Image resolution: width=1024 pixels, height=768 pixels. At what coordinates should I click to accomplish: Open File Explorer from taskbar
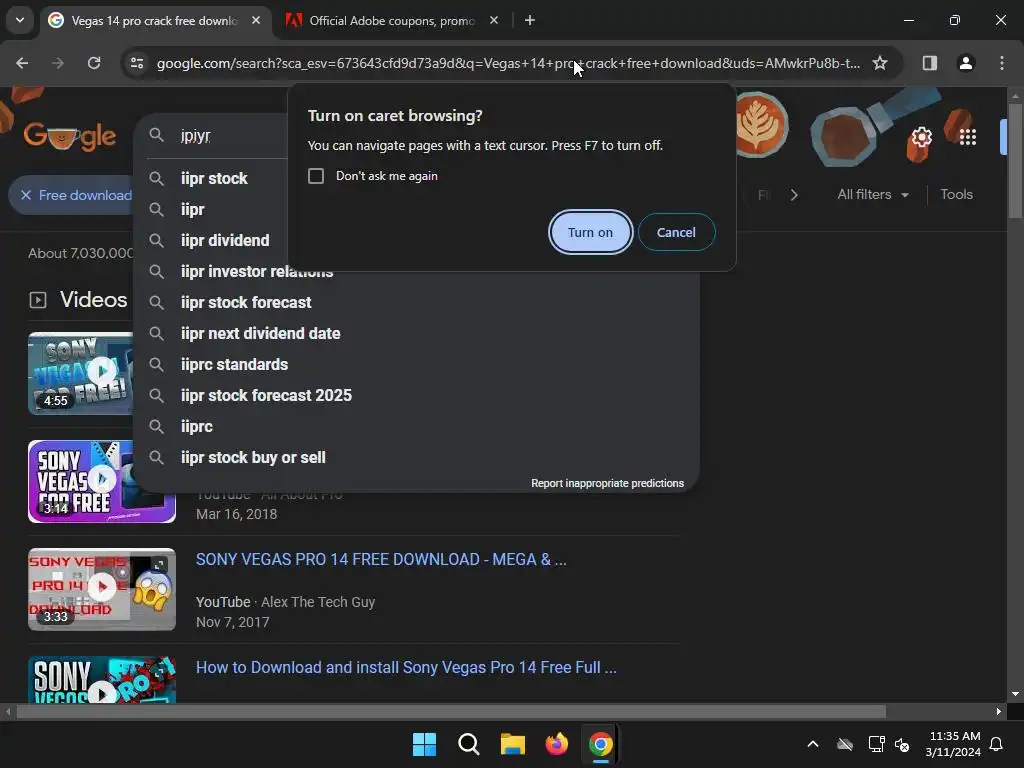[513, 744]
